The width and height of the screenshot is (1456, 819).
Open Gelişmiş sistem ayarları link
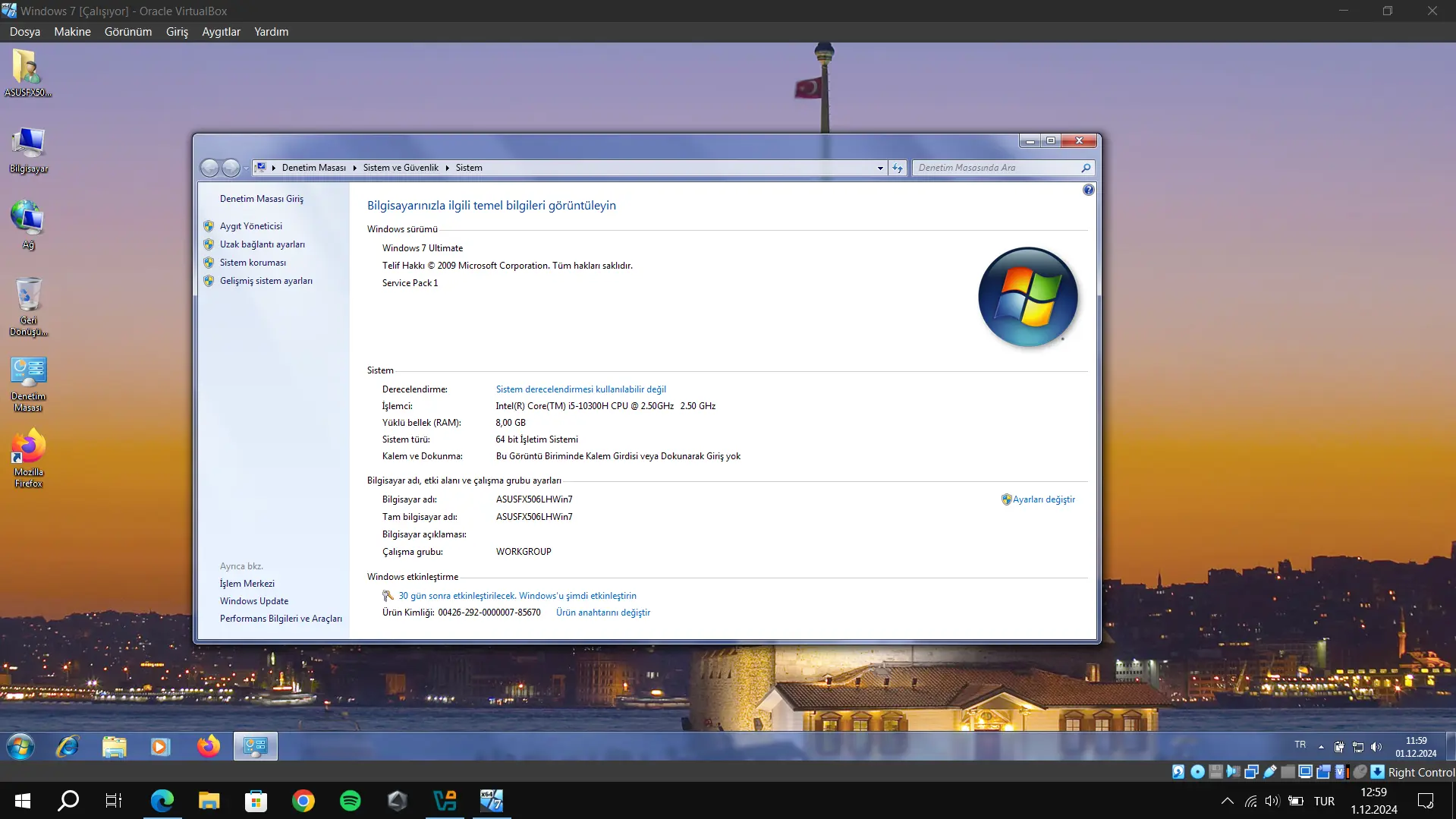(266, 281)
